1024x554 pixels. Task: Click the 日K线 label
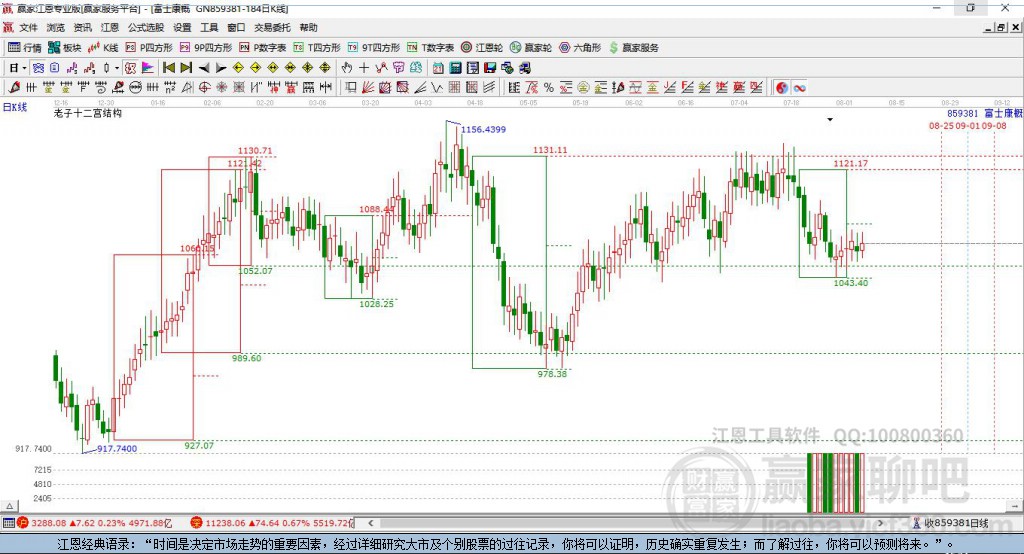pos(15,107)
